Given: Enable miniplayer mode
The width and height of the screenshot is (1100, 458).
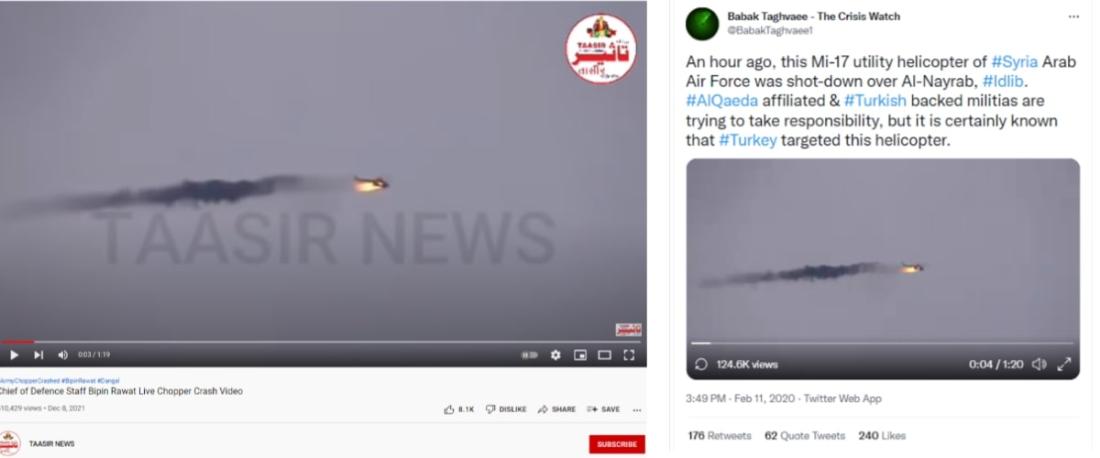Looking at the screenshot, I should (580, 355).
